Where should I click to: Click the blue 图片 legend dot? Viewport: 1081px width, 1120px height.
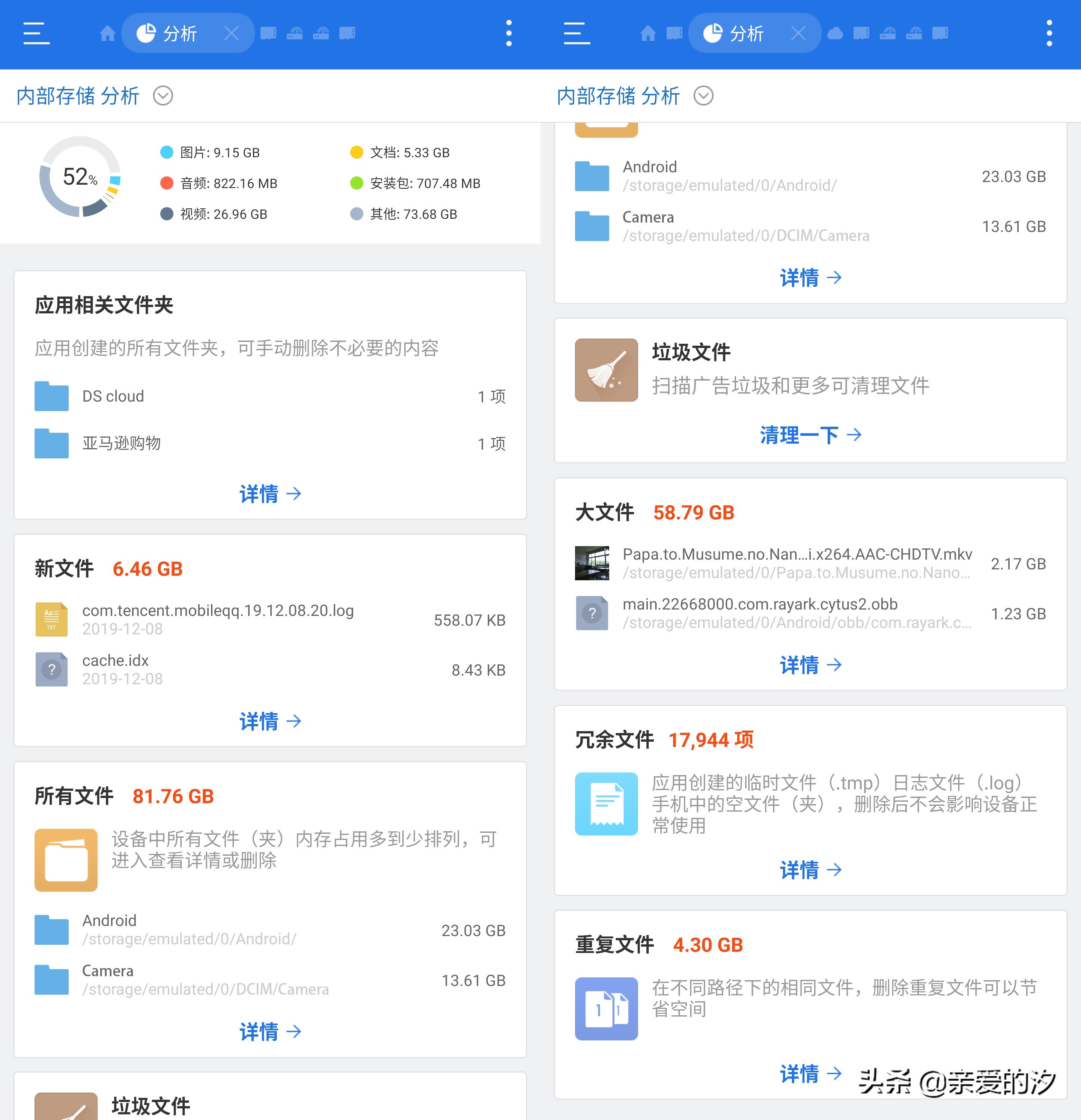166,152
